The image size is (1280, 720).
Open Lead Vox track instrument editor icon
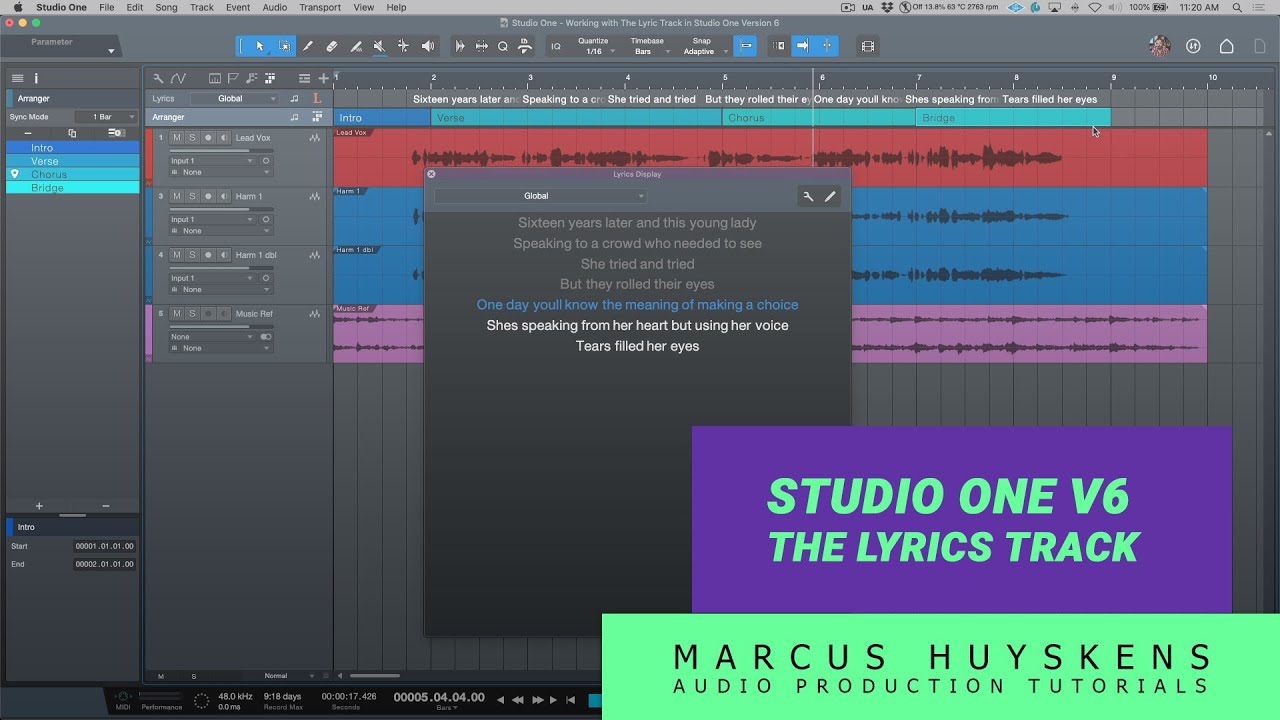[x=315, y=138]
